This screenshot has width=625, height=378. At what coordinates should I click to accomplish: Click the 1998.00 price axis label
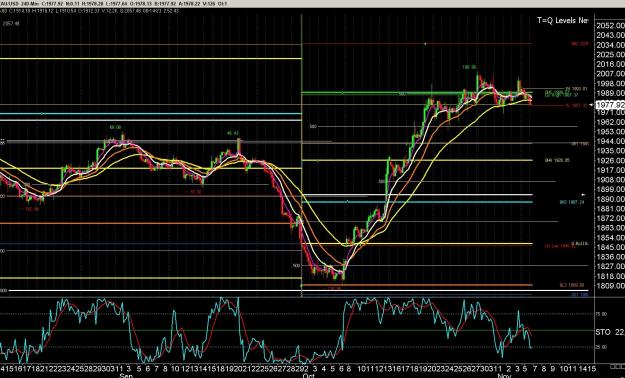611,84
